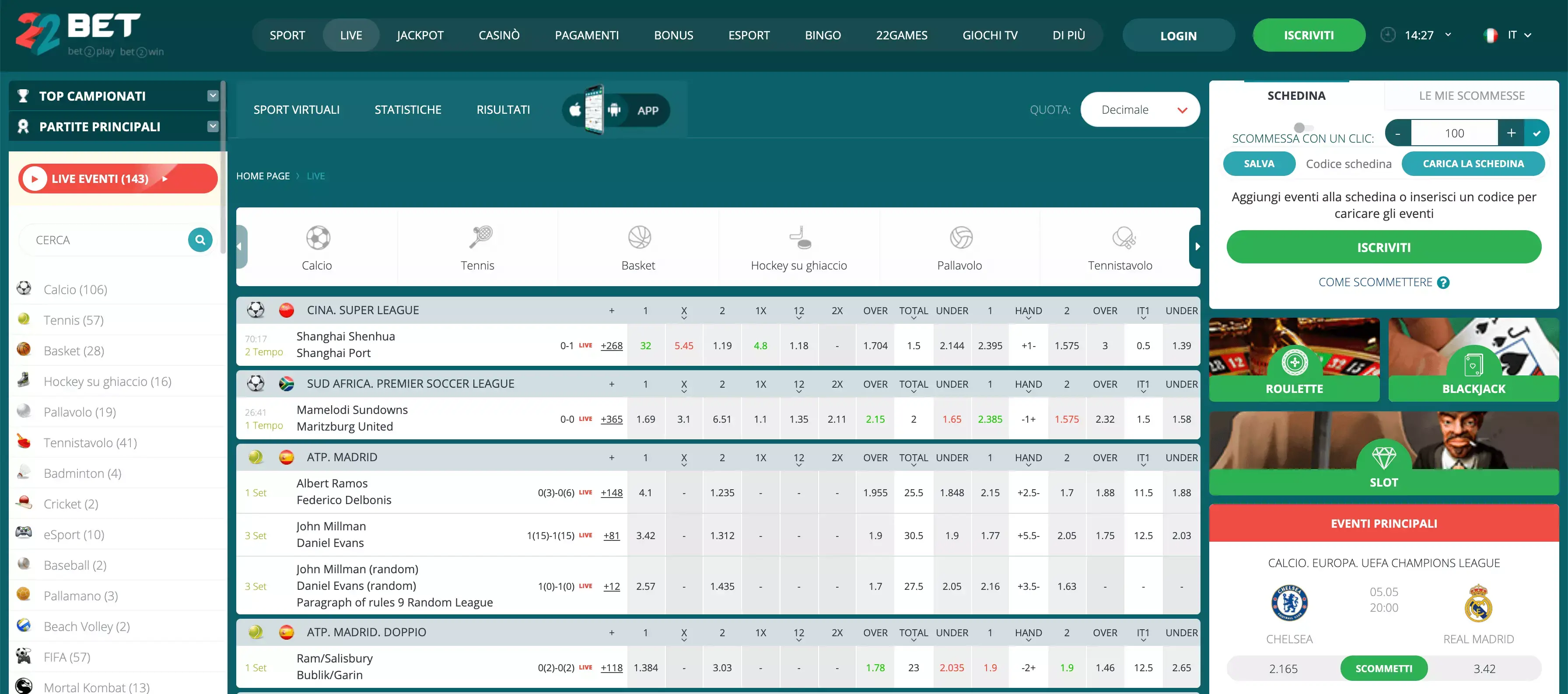Open the JACKPOT menu item
The image size is (1568, 694).
coord(420,35)
